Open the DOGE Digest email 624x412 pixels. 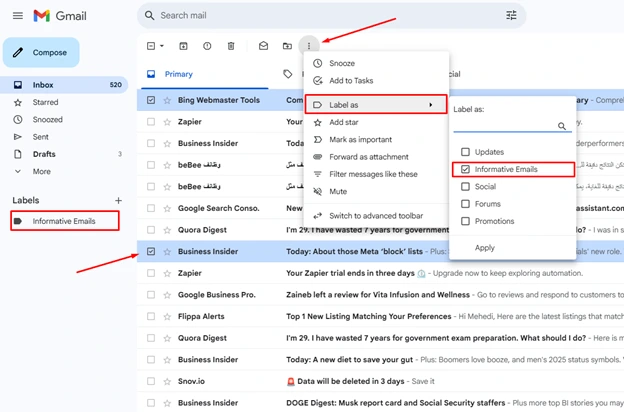[380, 403]
